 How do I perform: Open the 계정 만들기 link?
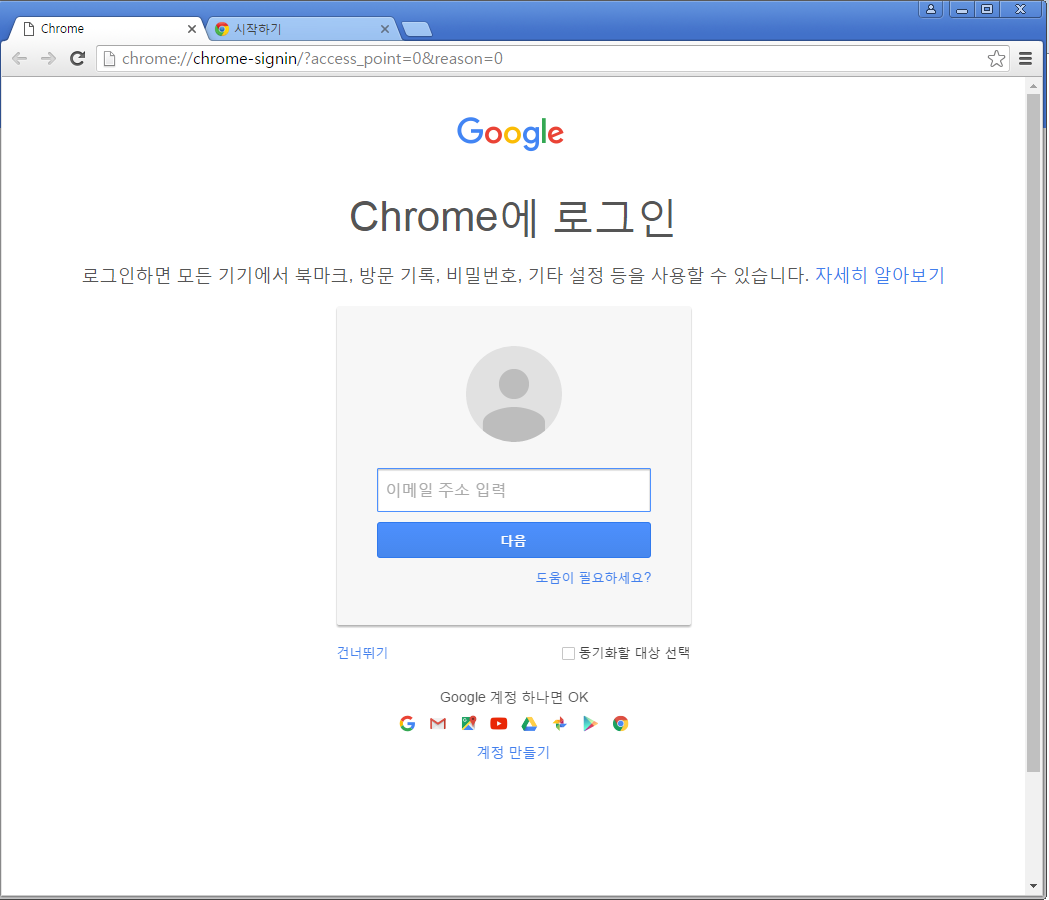click(x=513, y=752)
